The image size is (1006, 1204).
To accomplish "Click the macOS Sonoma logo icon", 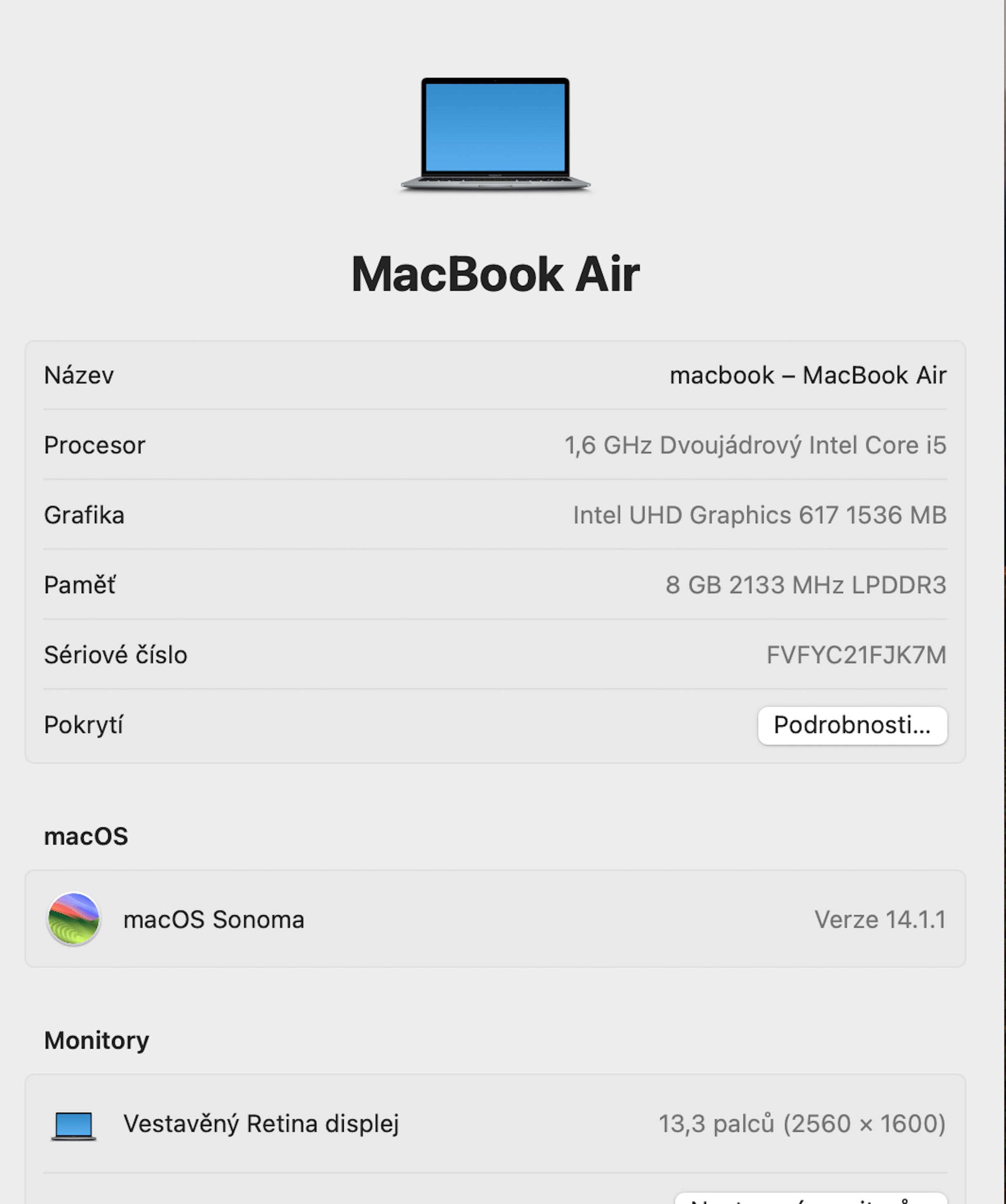I will point(73,919).
